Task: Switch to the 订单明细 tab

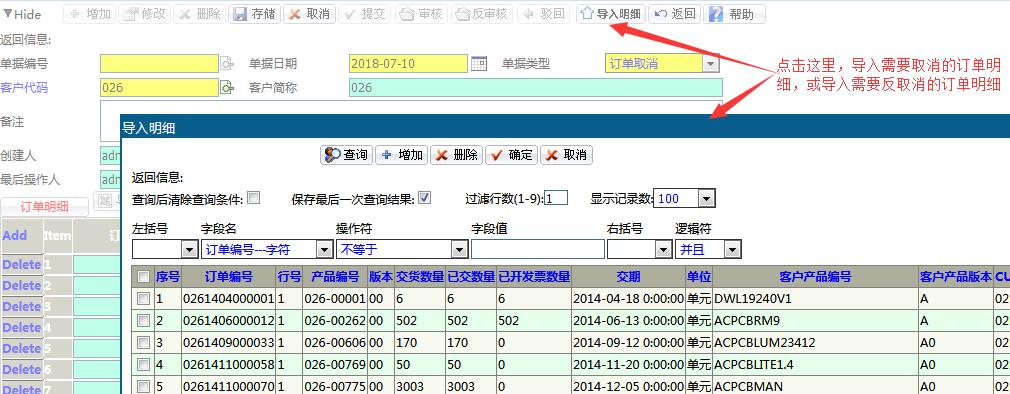Action: pos(44,207)
